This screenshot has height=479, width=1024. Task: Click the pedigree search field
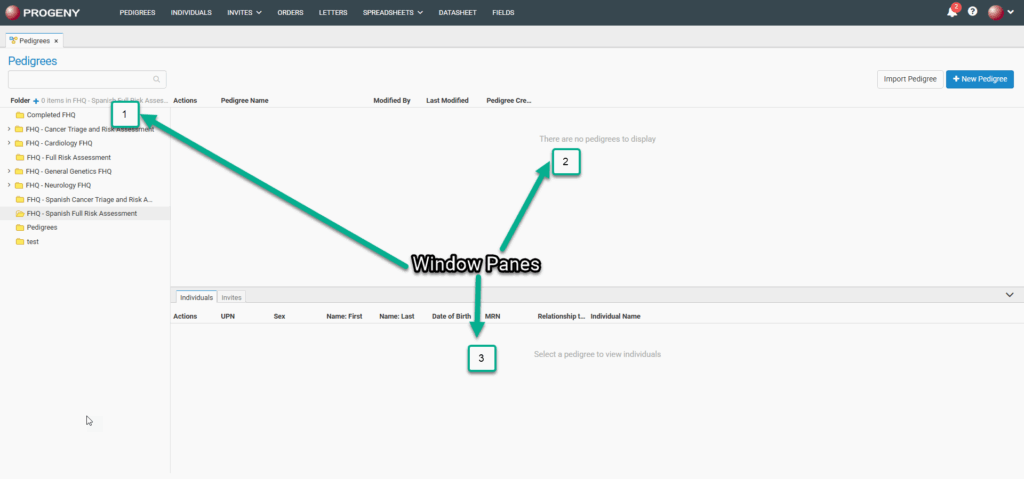point(80,79)
